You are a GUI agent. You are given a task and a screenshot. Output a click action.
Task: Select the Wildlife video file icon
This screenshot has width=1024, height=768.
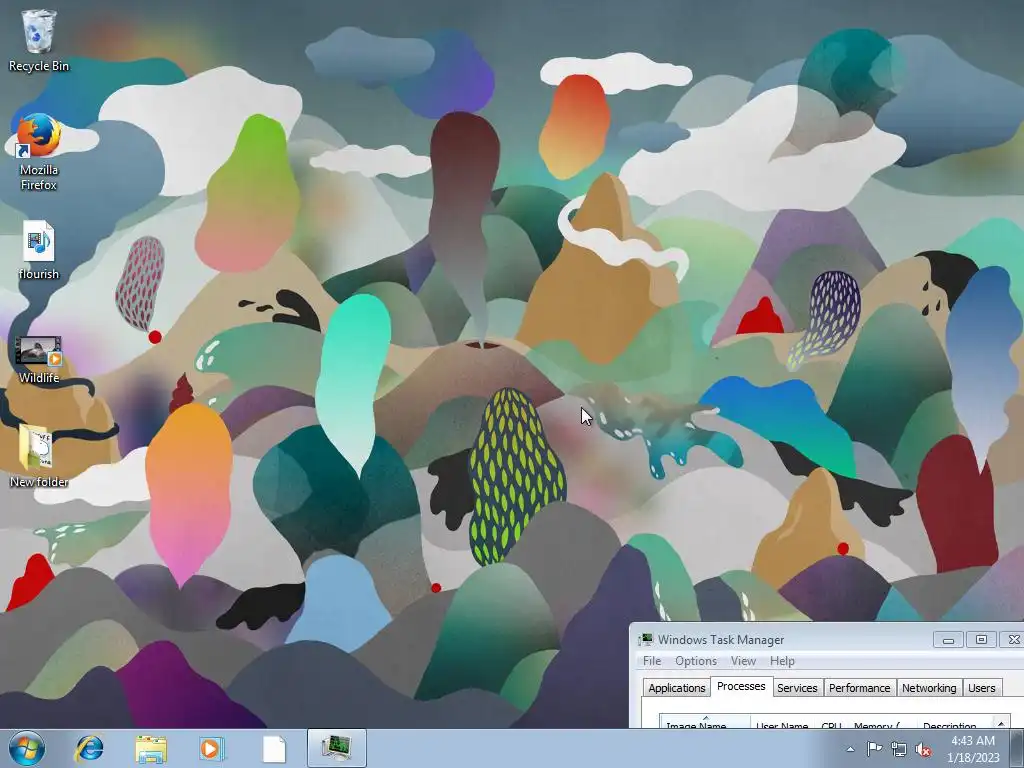tap(39, 359)
